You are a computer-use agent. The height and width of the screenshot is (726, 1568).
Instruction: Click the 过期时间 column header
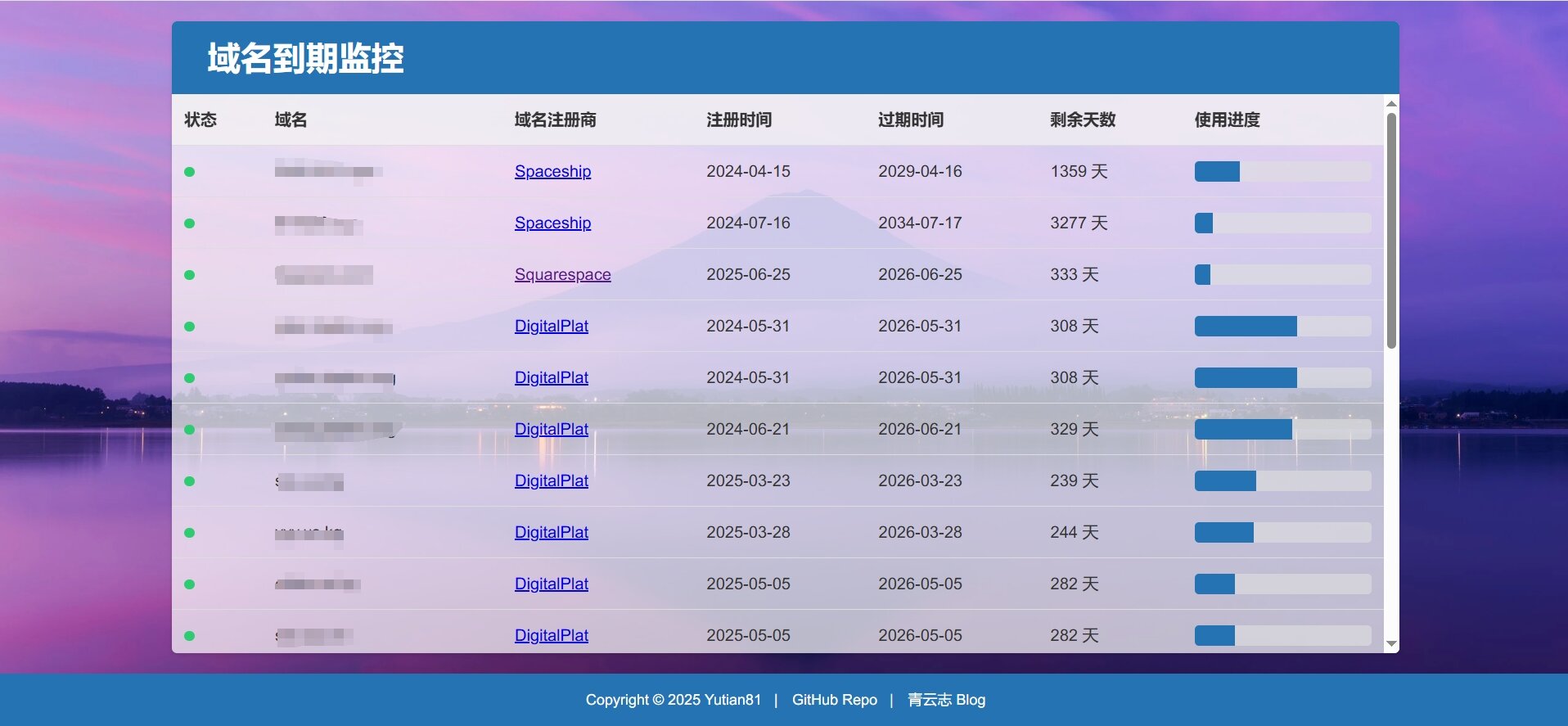pyautogui.click(x=911, y=120)
